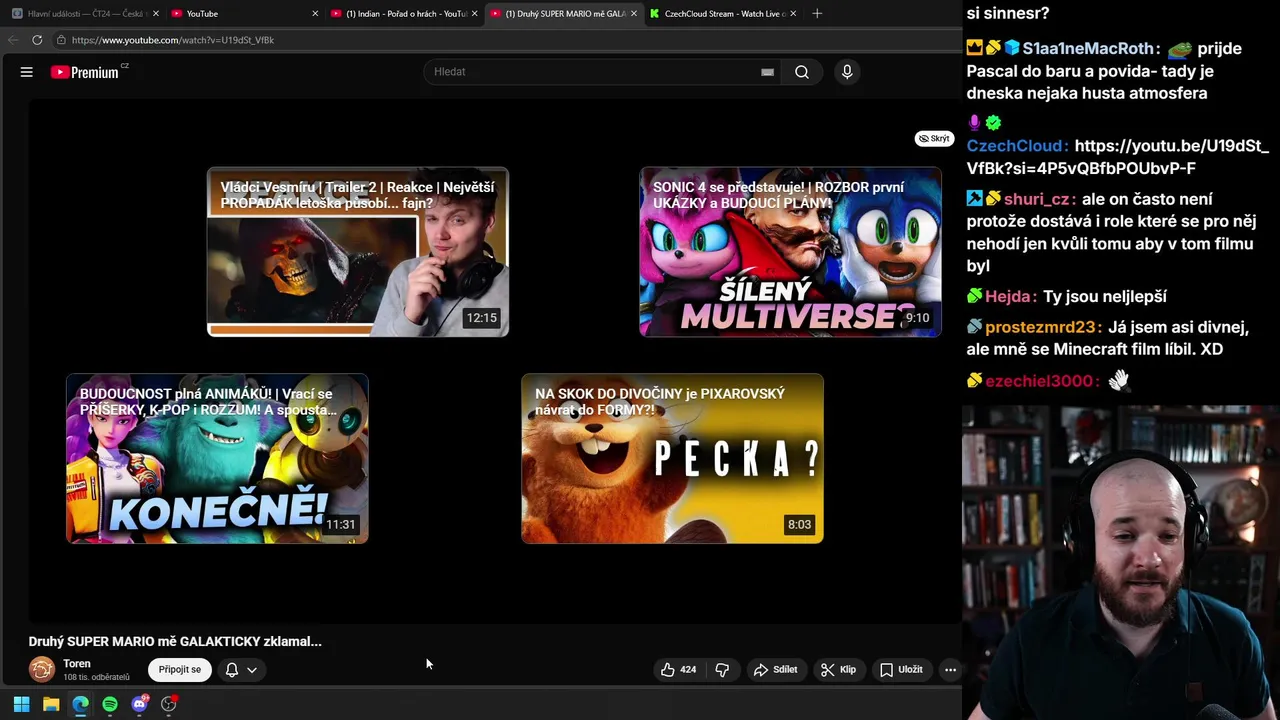The height and width of the screenshot is (720, 1280).
Task: Click the Připojit se join button
Action: (x=180, y=670)
